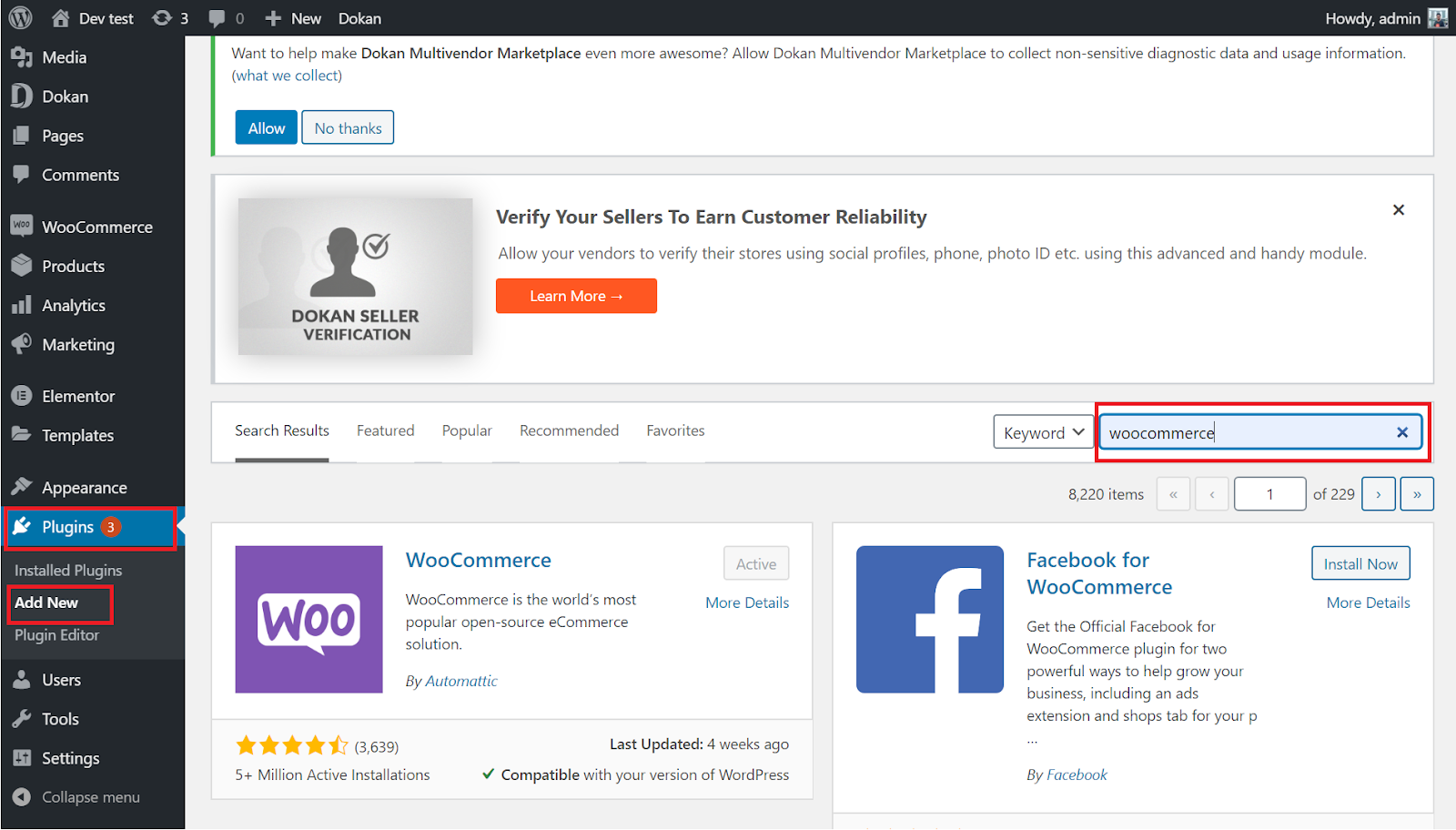The height and width of the screenshot is (830, 1456).
Task: Click the Users sidebar icon
Action: [22, 680]
